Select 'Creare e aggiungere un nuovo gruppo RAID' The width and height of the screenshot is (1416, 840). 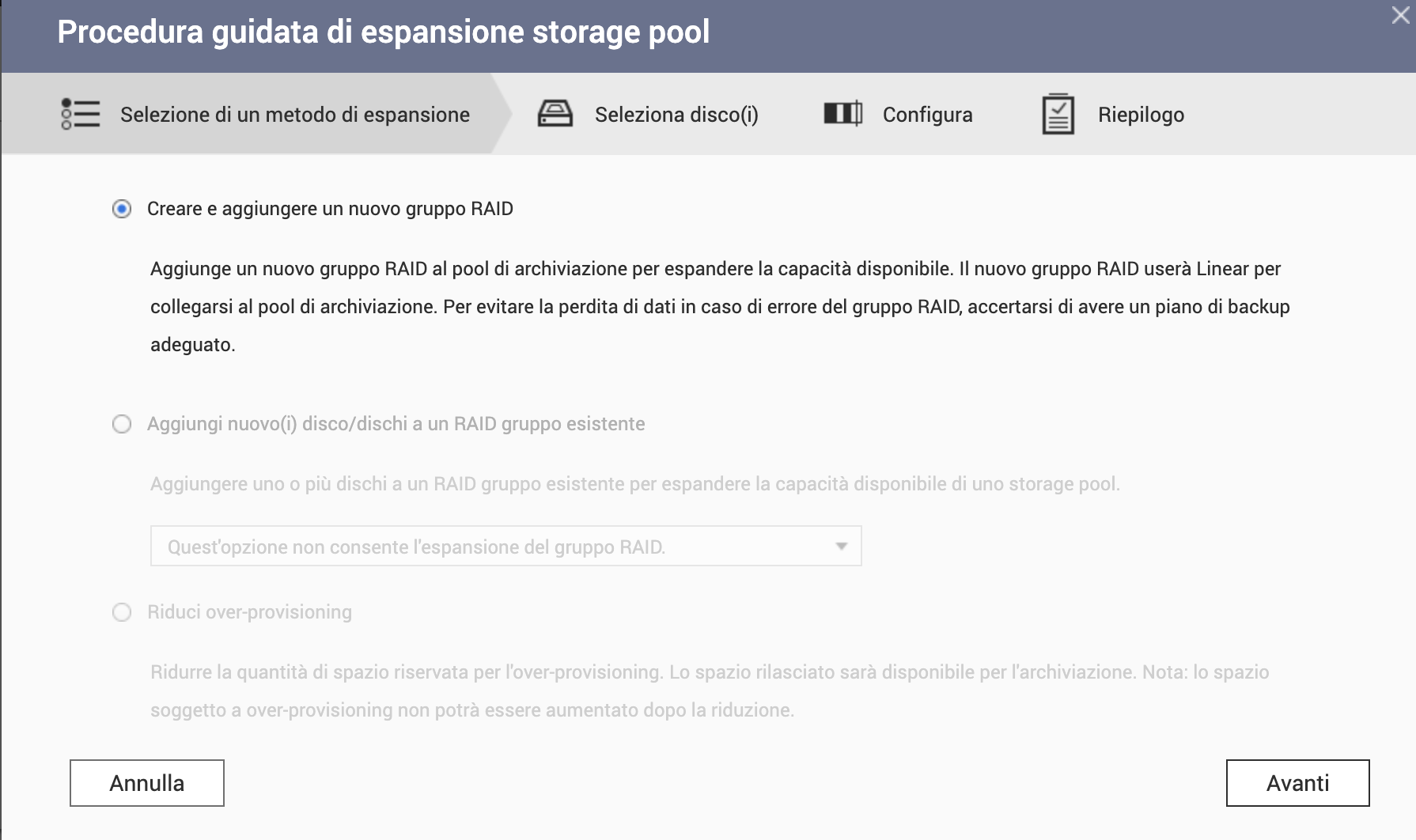(x=122, y=209)
